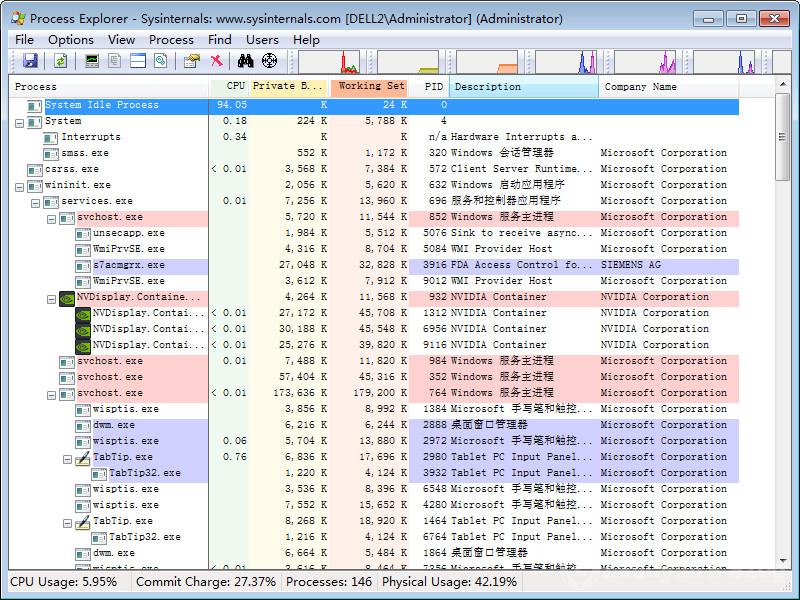Open the File menu
The width and height of the screenshot is (800, 600).
pos(24,40)
